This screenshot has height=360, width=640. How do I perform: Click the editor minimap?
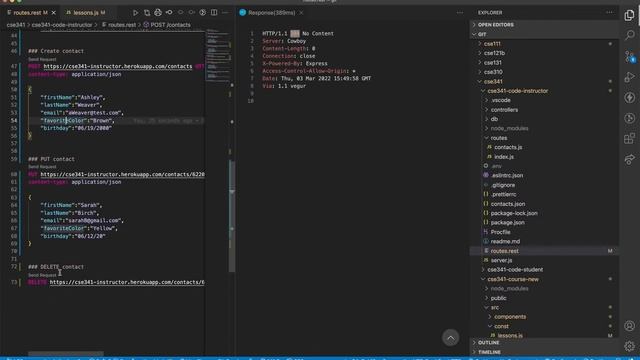click(218, 55)
